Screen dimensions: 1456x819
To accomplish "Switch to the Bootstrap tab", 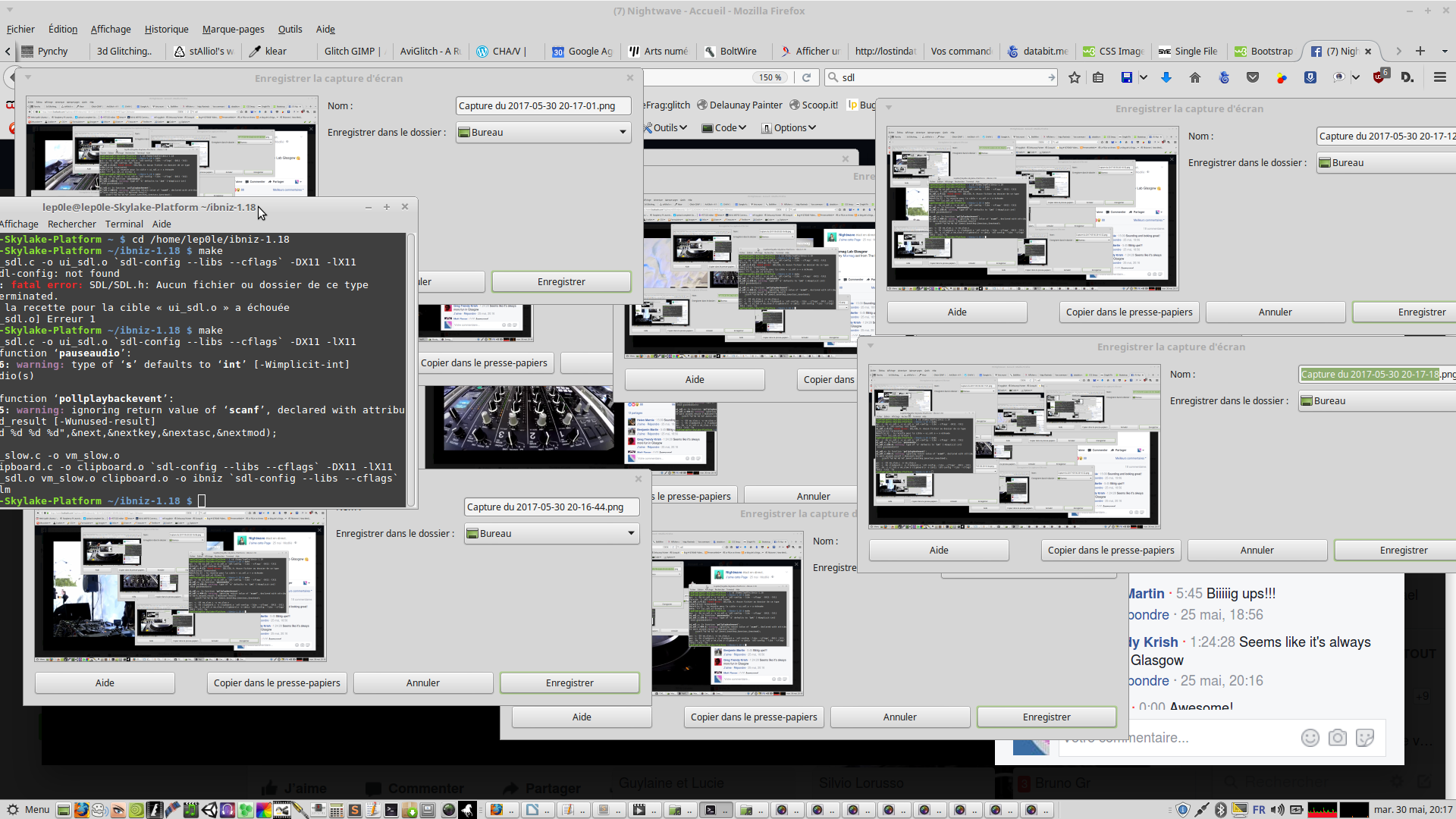I will [1263, 51].
